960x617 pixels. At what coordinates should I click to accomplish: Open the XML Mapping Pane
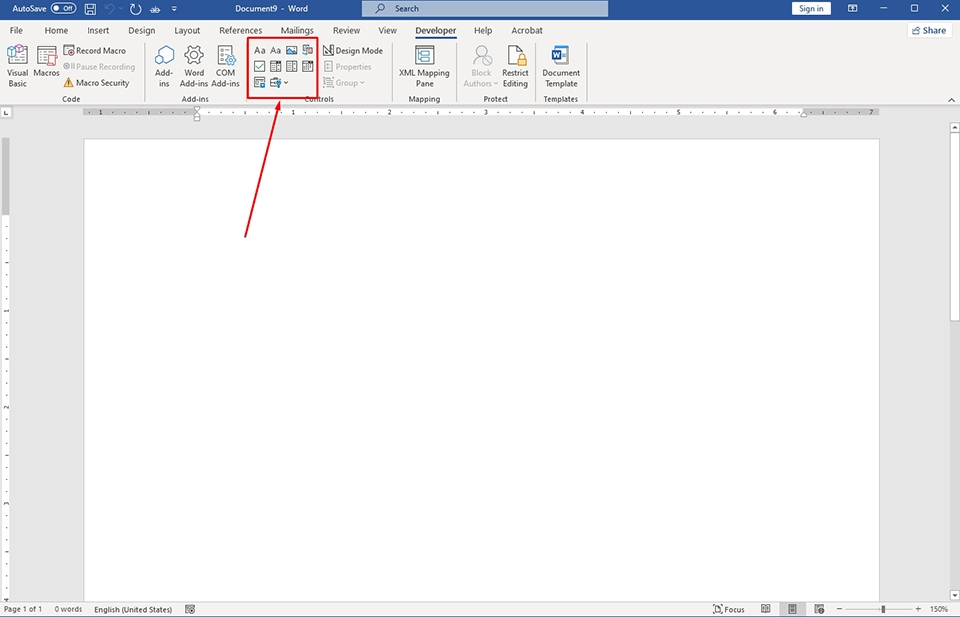(424, 66)
